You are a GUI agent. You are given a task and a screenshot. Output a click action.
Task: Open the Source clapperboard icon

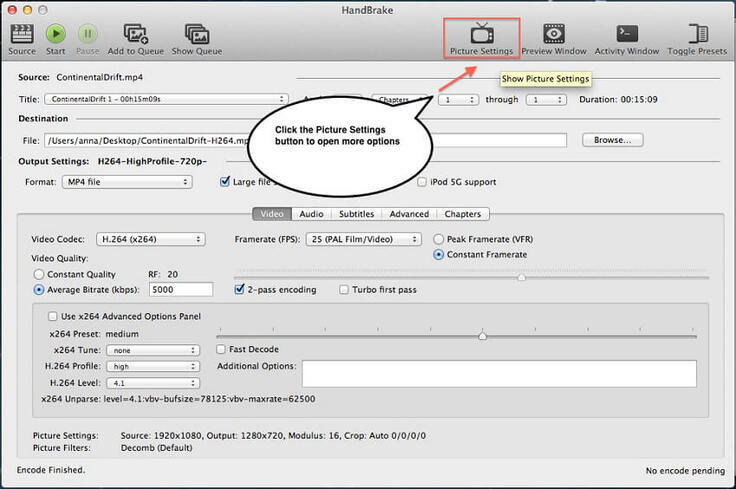[22, 34]
